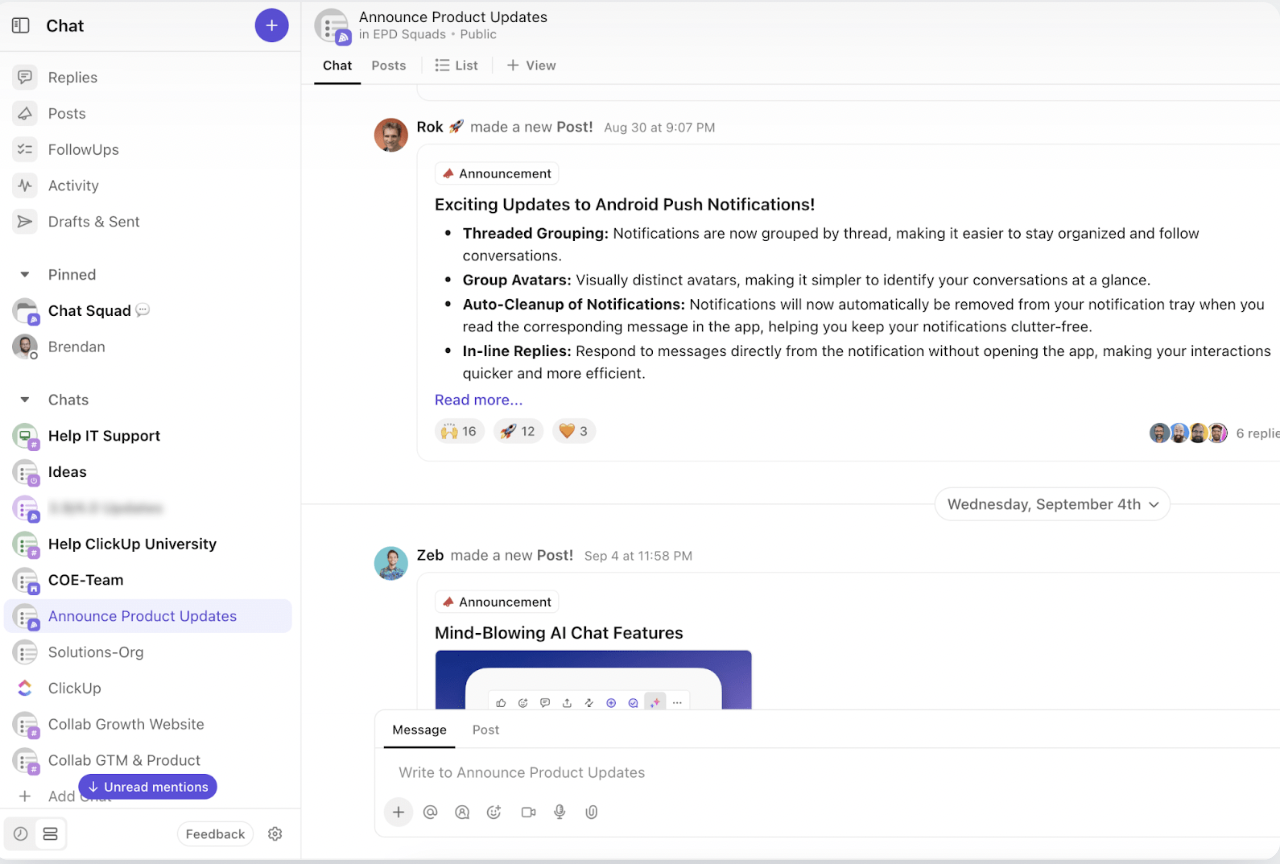Open the Announce Product Updates chat
The image size is (1280, 864).
coord(148,616)
